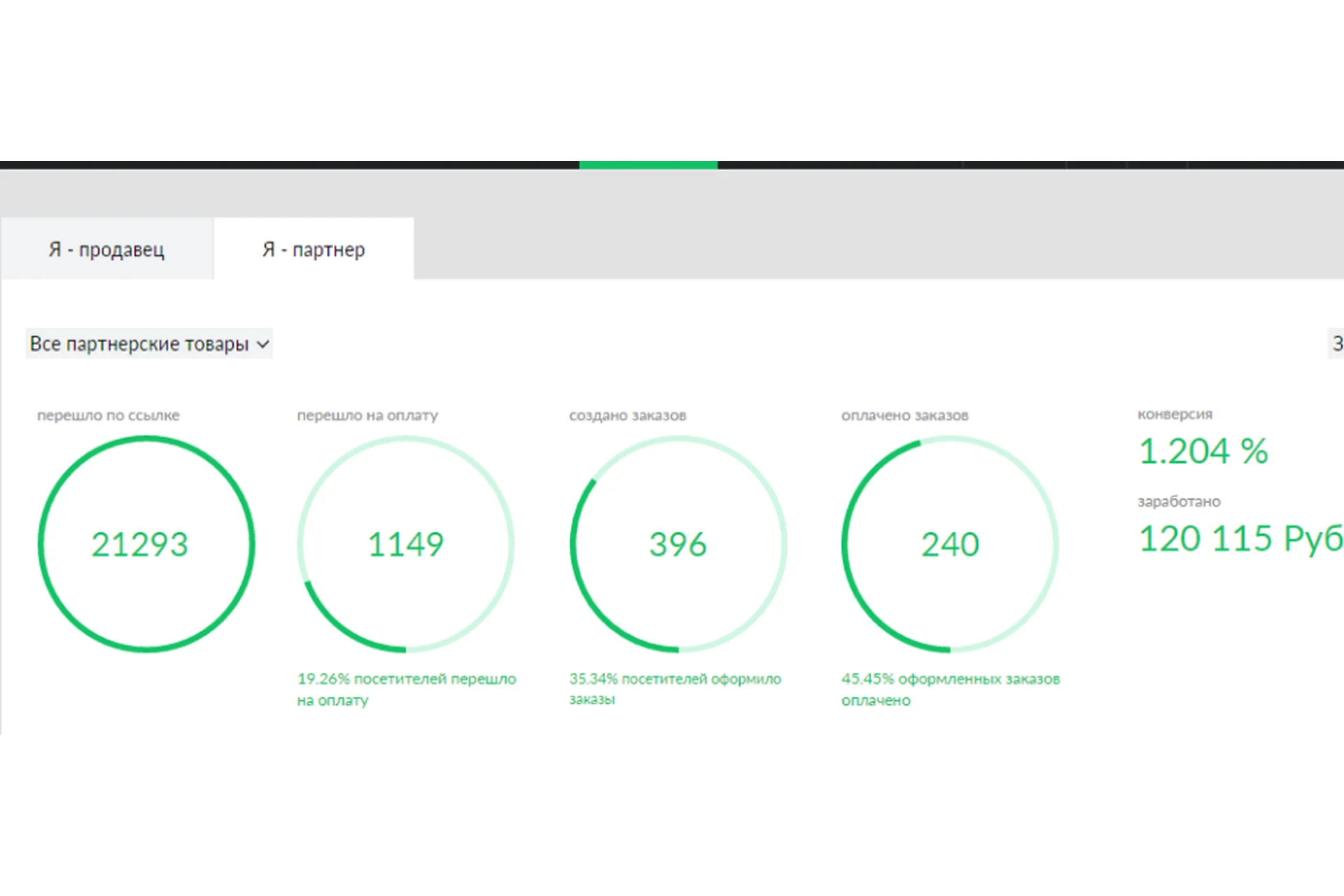Click the "оплачено заказов" label

point(904,415)
